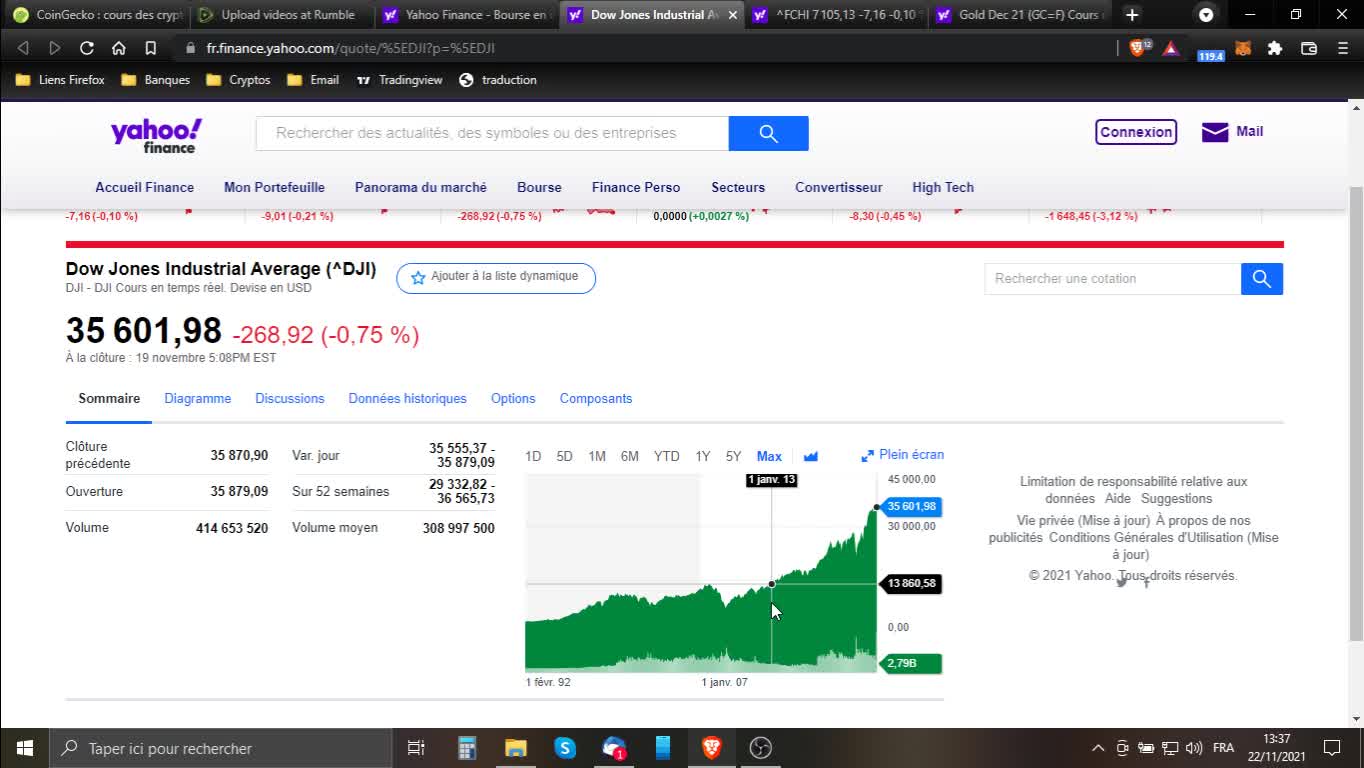The image size is (1364, 768).
Task: Open the Composants tab
Action: pos(595,398)
